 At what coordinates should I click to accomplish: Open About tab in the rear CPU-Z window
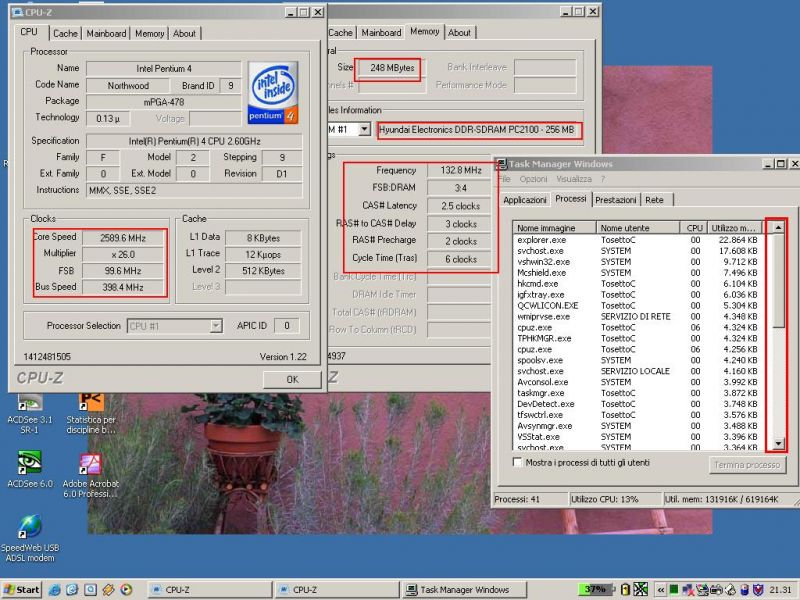click(x=459, y=33)
